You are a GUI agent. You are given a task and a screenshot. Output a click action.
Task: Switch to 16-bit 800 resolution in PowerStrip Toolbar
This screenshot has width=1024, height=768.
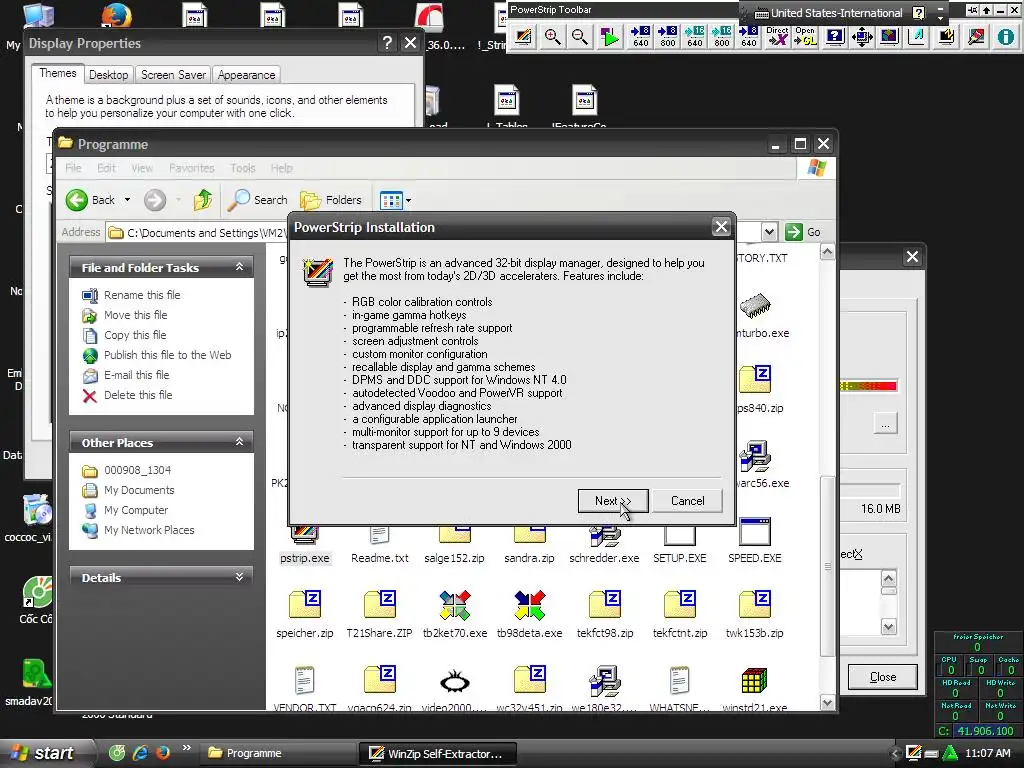[x=722, y=37]
